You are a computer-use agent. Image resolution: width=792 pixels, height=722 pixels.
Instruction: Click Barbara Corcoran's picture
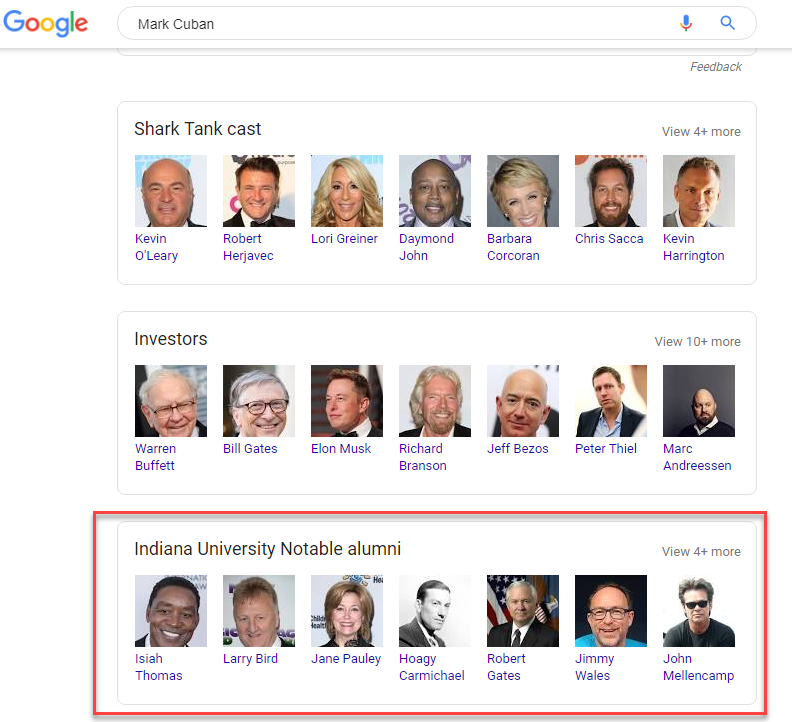(523, 191)
